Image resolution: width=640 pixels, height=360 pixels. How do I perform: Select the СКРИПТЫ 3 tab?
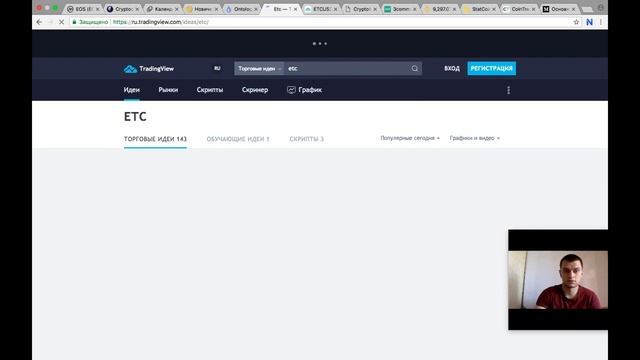point(307,139)
